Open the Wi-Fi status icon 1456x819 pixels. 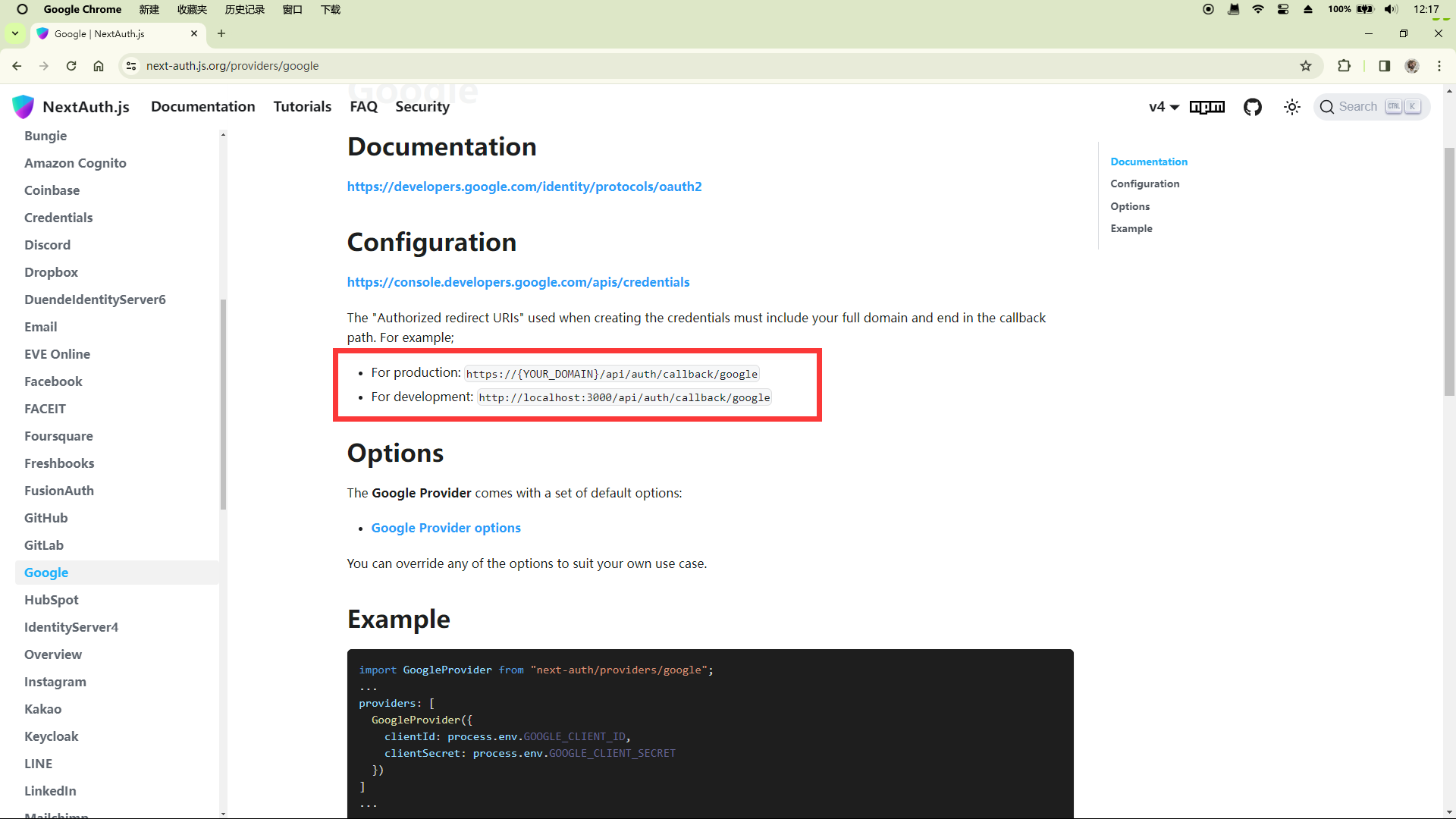tap(1258, 9)
